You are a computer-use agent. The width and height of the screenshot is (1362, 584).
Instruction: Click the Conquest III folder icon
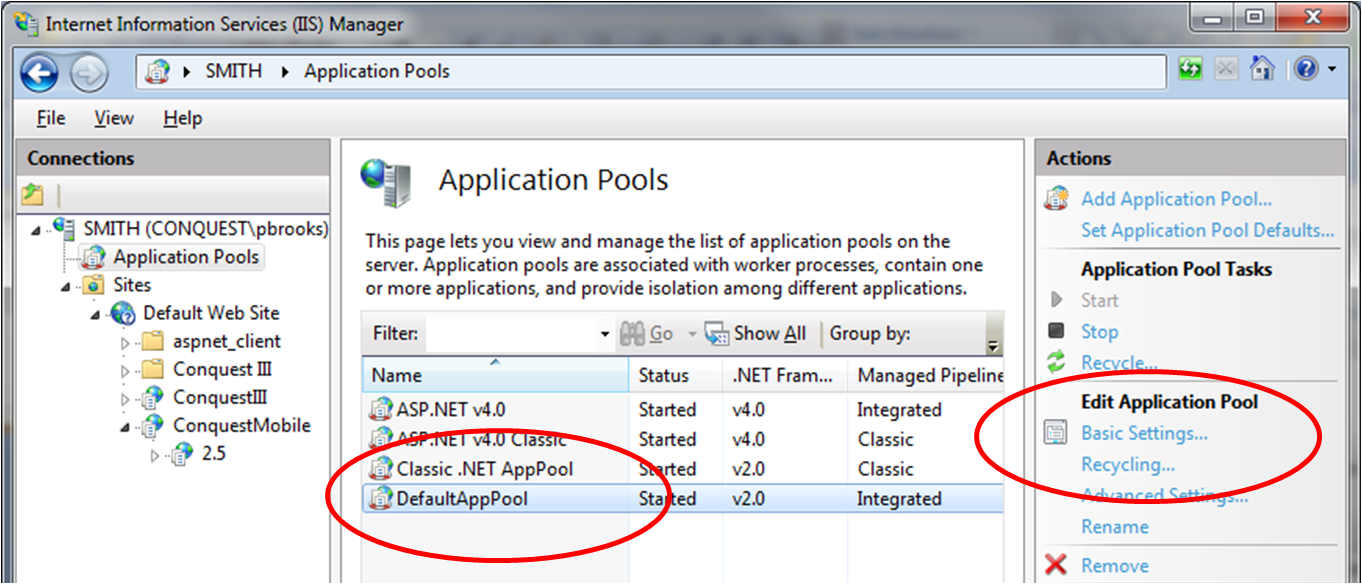click(x=153, y=369)
